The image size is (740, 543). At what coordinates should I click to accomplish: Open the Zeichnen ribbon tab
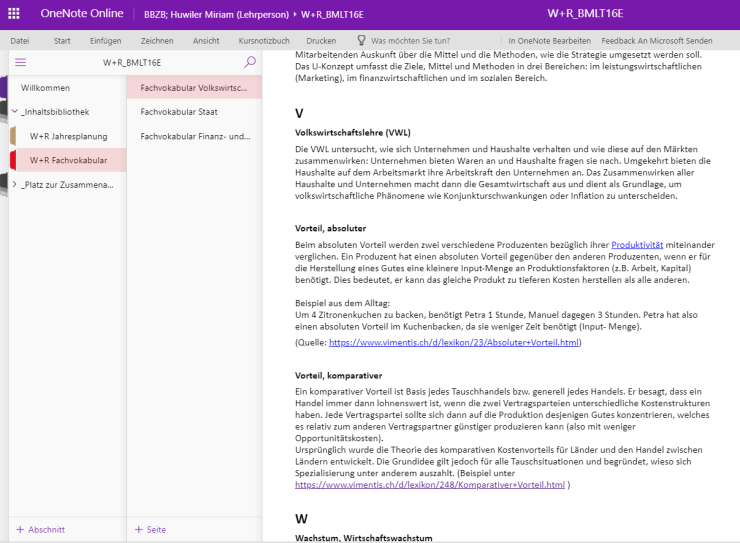tap(157, 41)
